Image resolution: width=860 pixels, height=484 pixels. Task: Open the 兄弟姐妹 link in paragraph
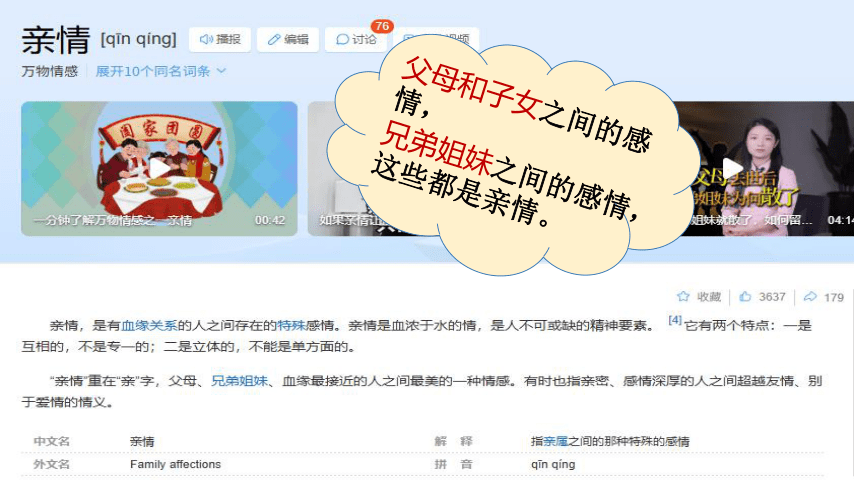pos(240,381)
